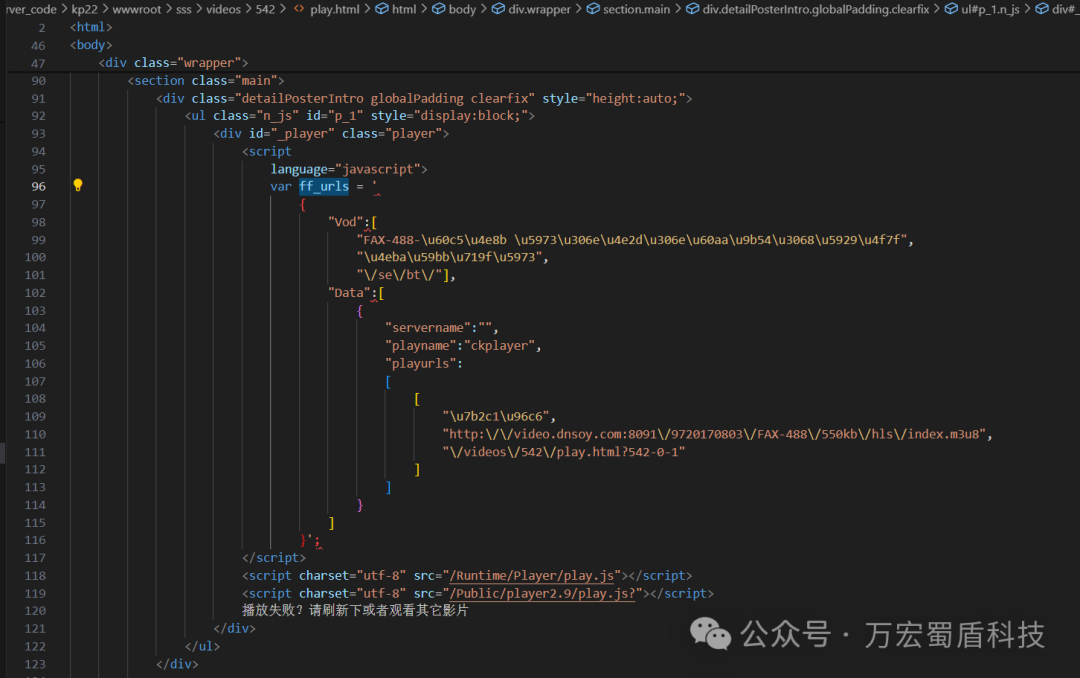This screenshot has width=1080, height=678.
Task: Click line number 118 in the gutter
Action: click(35, 575)
